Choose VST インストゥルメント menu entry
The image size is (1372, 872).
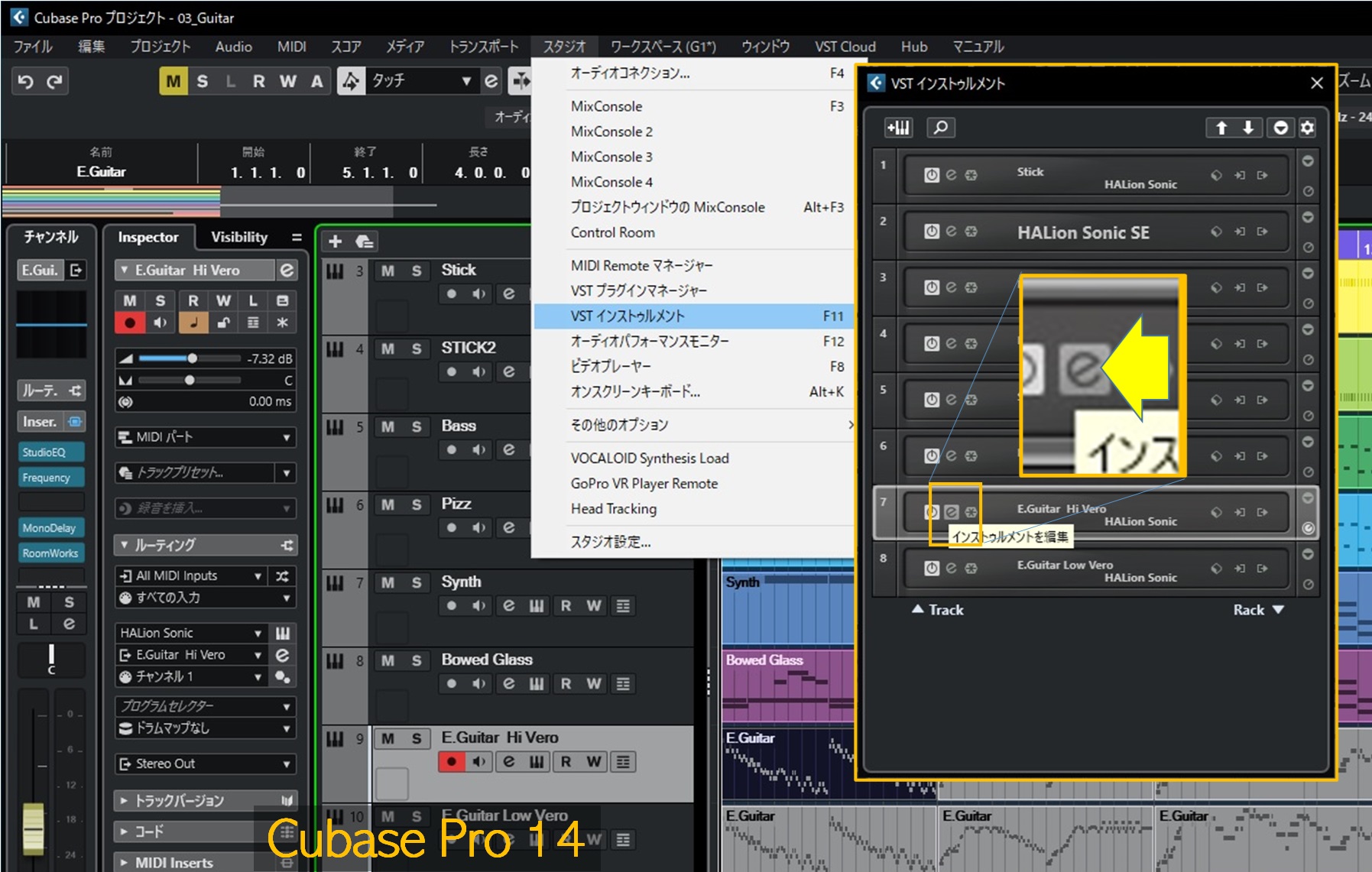[693, 316]
